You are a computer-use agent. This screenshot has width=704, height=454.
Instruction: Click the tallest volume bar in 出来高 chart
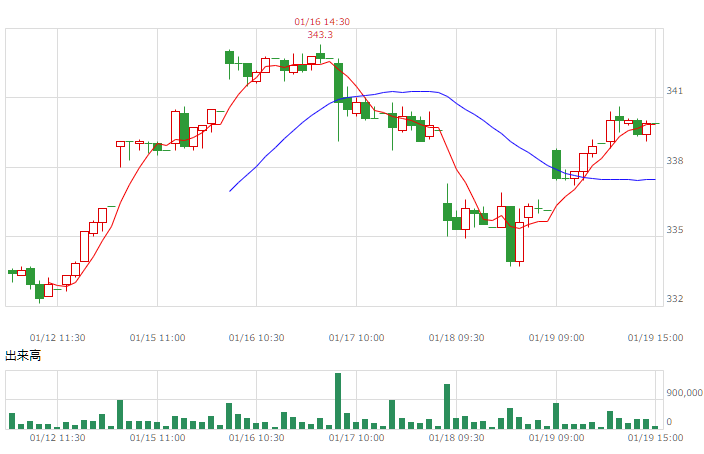click(338, 401)
